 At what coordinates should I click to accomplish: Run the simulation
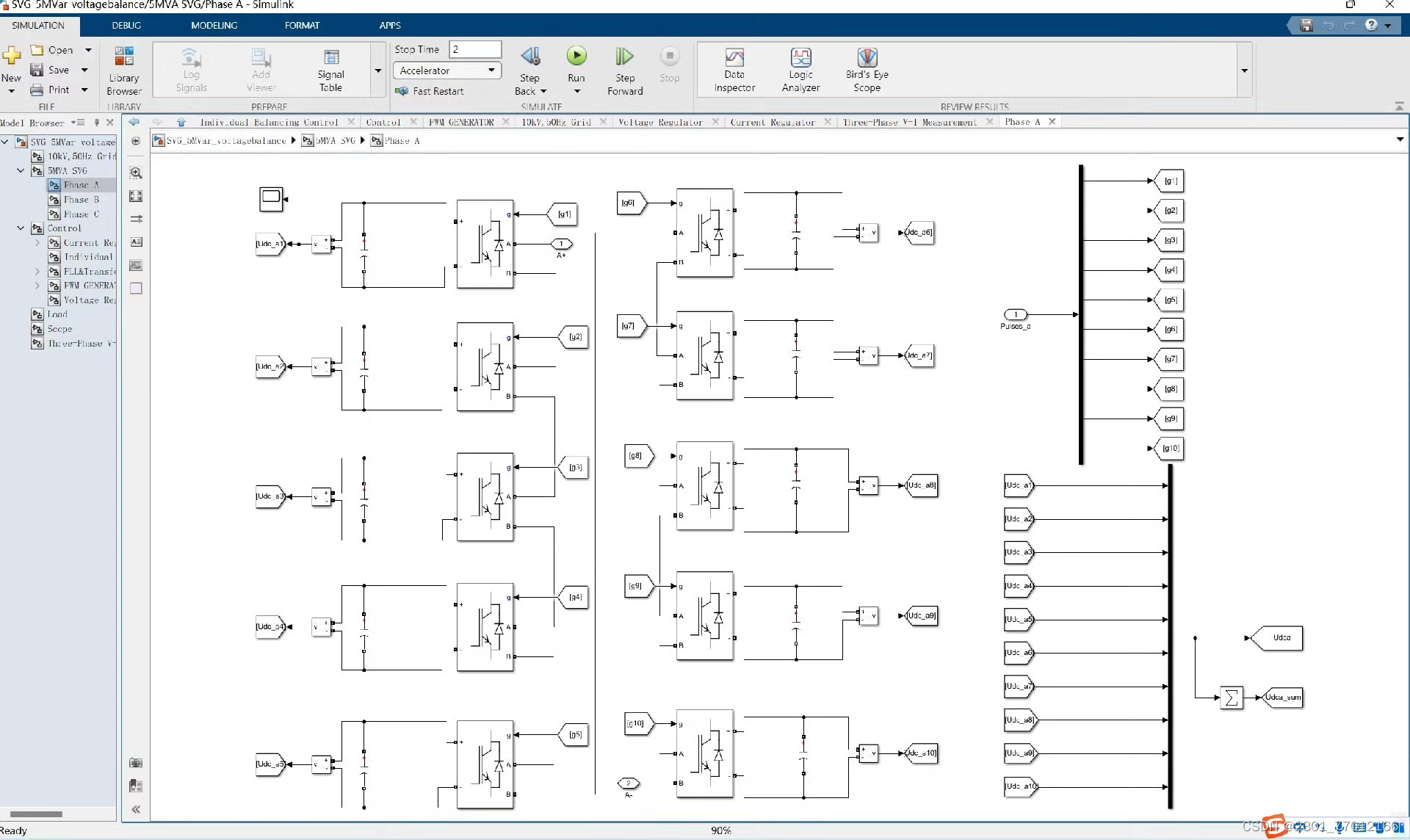tap(576, 56)
